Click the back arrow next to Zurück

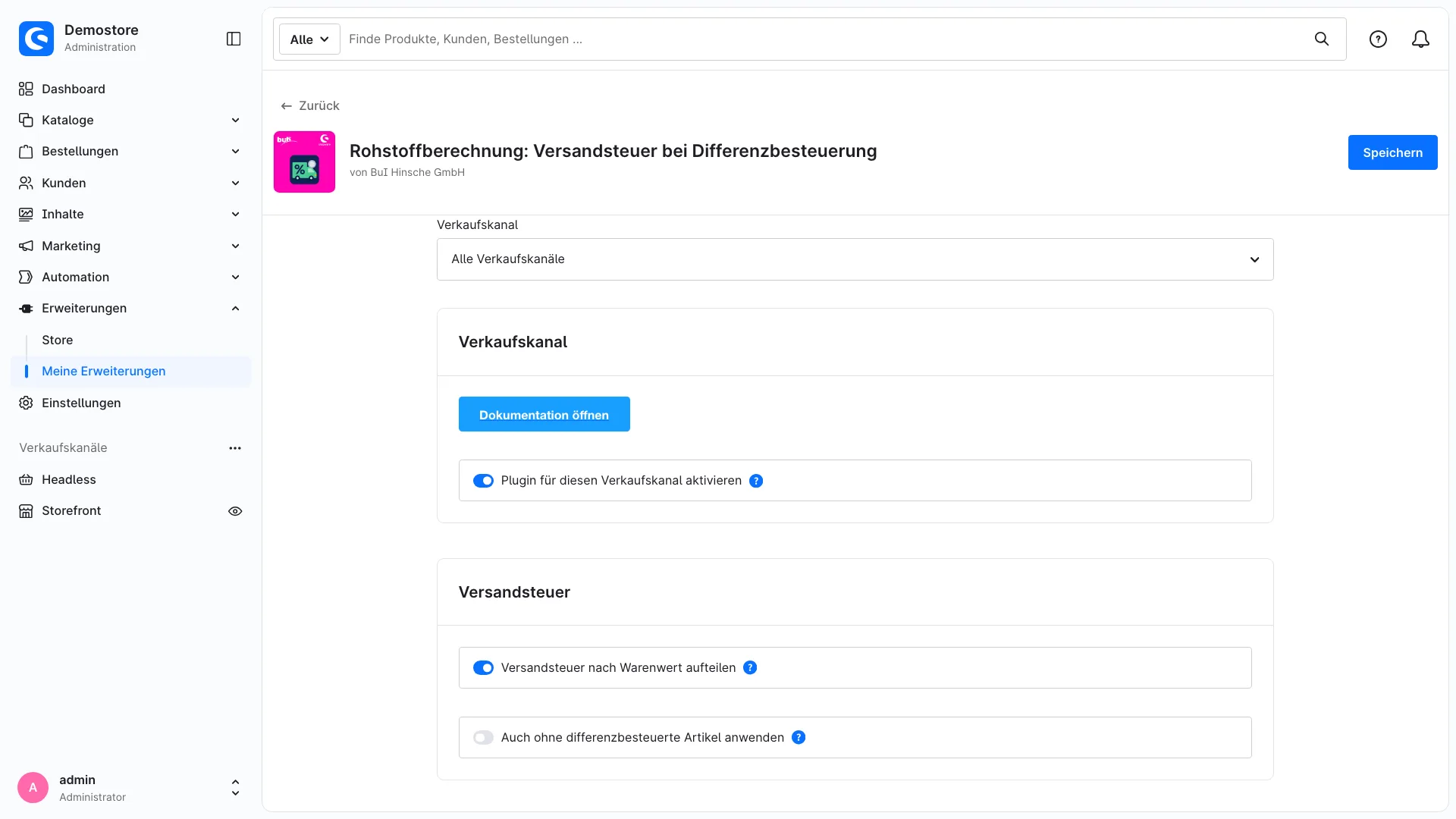pos(286,106)
